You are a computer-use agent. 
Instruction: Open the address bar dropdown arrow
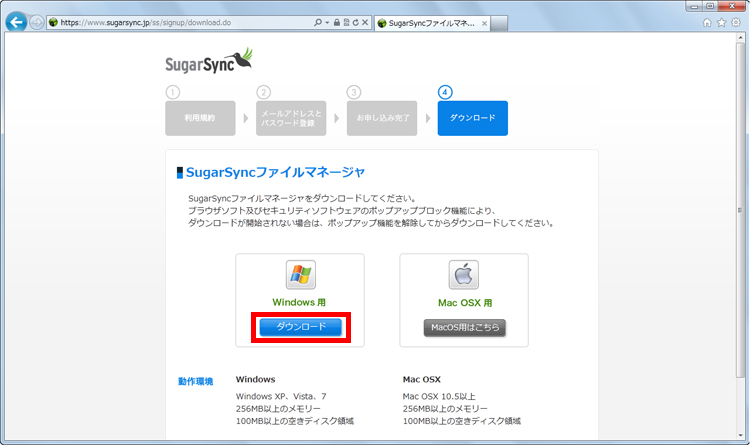click(x=327, y=22)
